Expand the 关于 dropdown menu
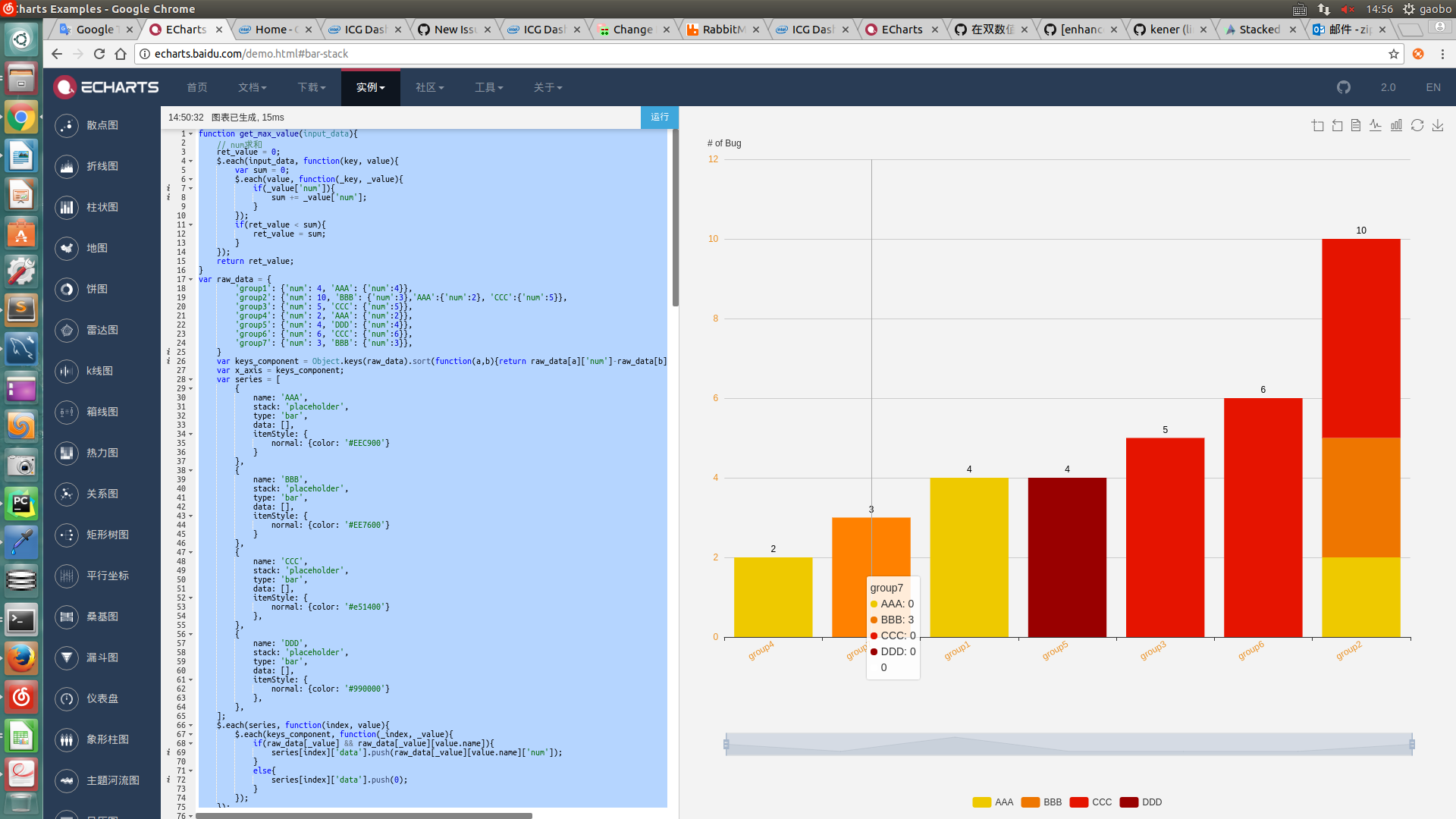This screenshot has width=1456, height=819. pyautogui.click(x=548, y=87)
